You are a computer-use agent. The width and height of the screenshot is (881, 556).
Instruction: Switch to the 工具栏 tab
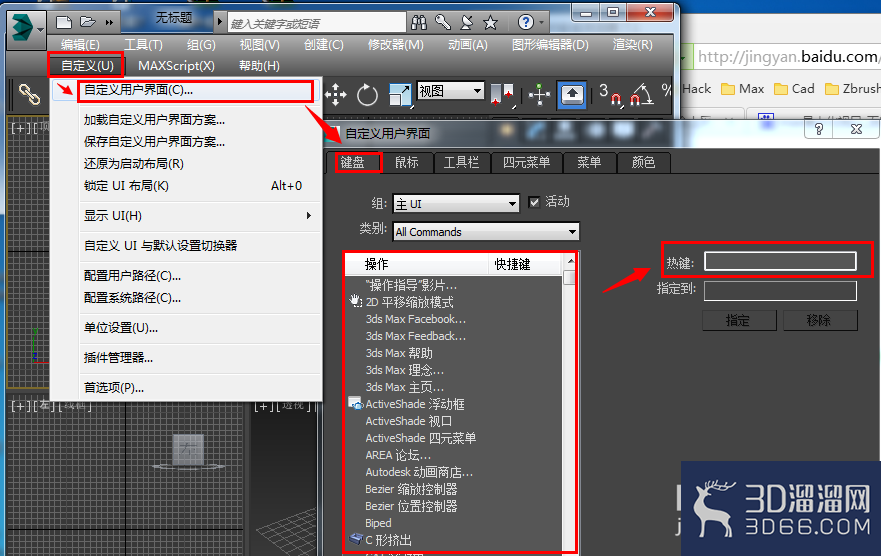pos(461,163)
